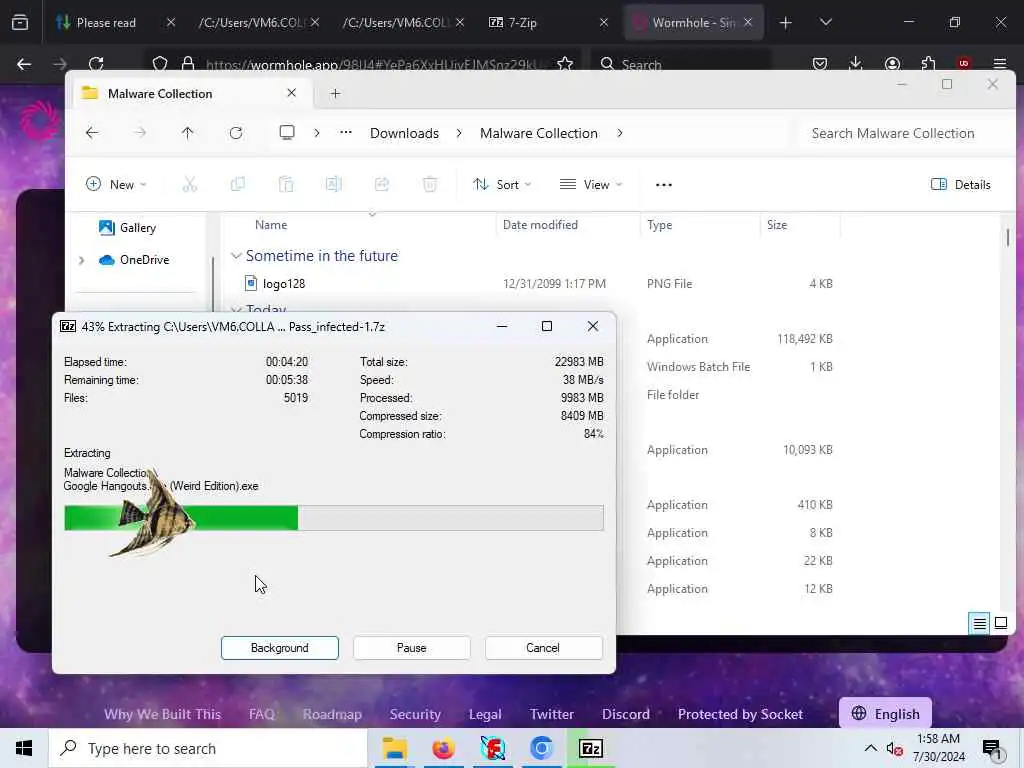Click the Rename icon in Explorer toolbar
The image size is (1024, 768).
coord(334,185)
